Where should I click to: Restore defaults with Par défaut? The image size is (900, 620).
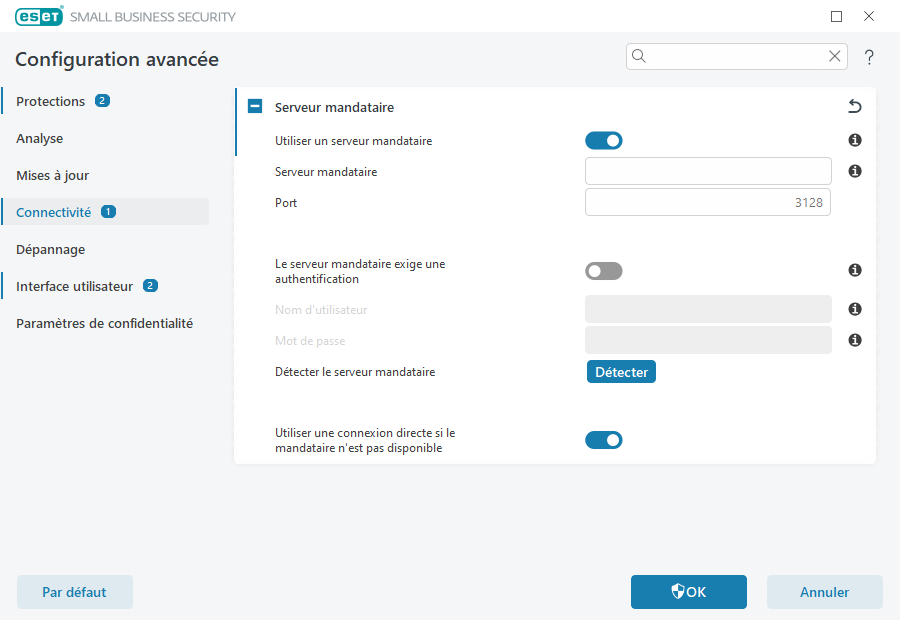74,591
